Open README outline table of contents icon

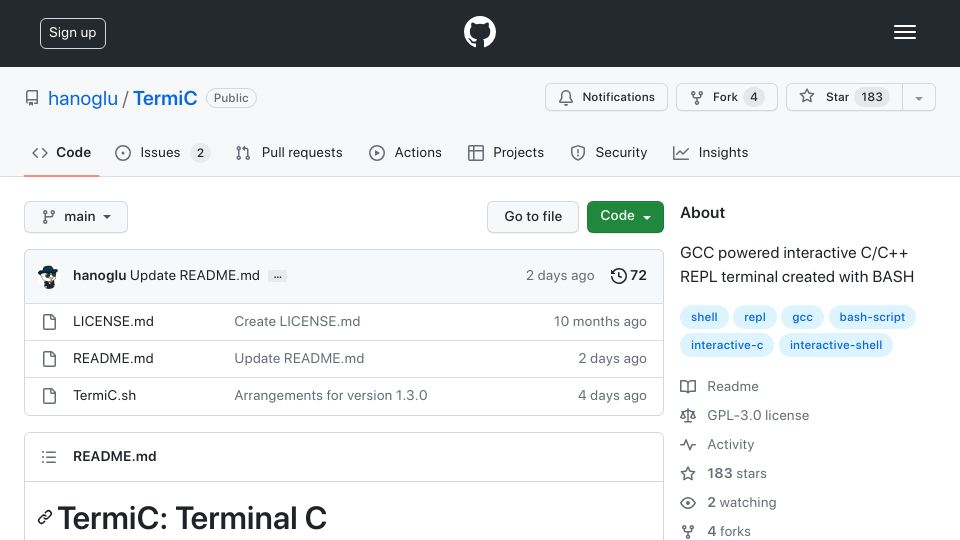point(49,457)
